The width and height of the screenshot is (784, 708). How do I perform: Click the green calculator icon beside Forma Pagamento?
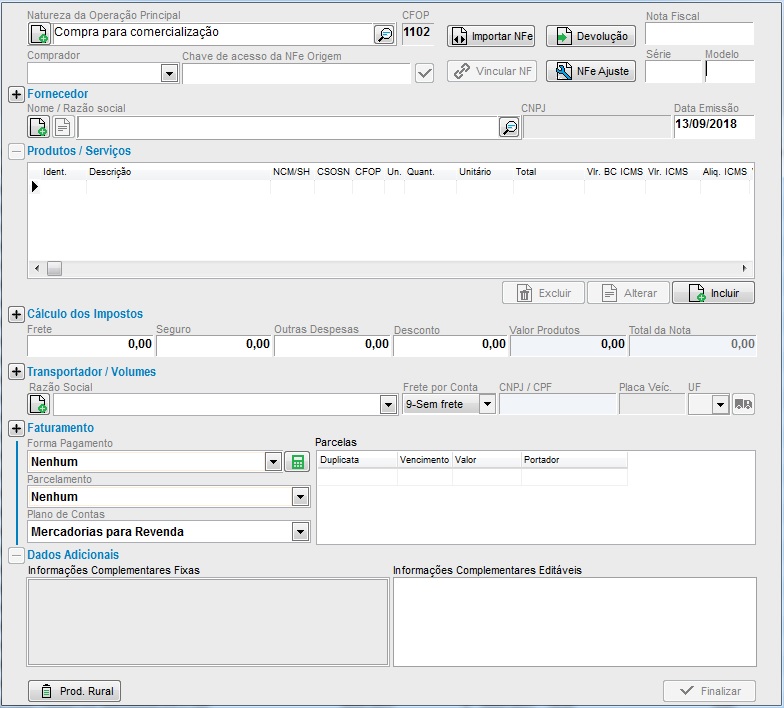tap(296, 462)
